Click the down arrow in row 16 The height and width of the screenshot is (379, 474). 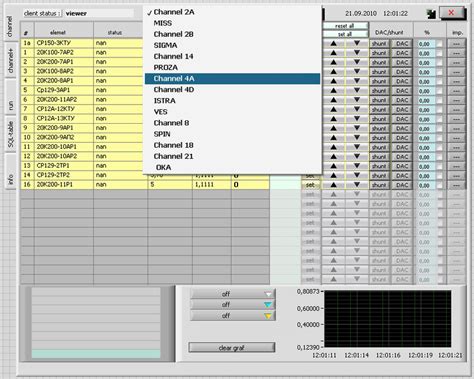tap(357, 185)
